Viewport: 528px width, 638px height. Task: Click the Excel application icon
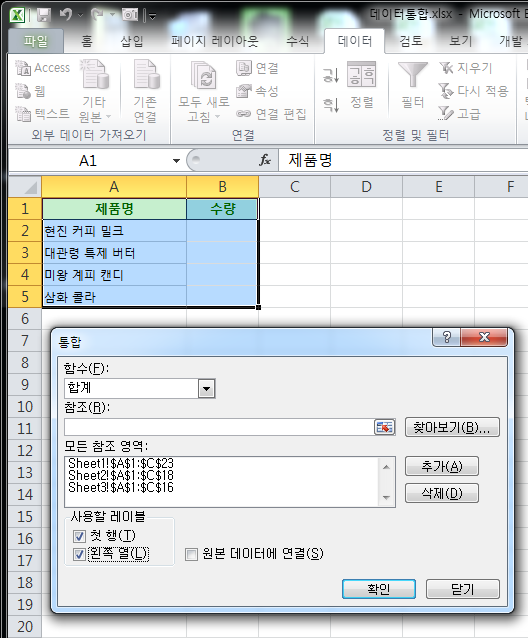tap(17, 15)
